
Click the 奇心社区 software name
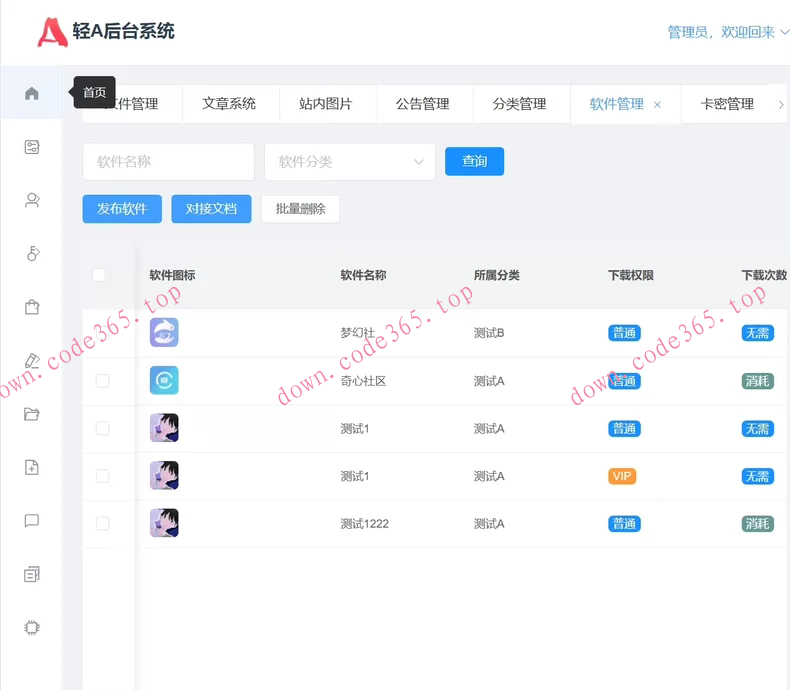pyautogui.click(x=363, y=381)
